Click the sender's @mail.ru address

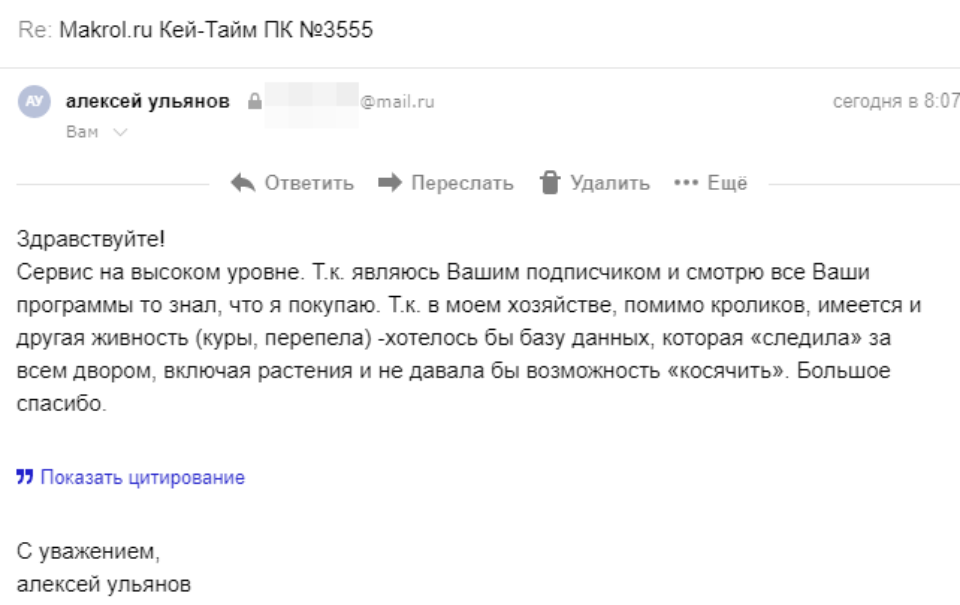pos(397,102)
